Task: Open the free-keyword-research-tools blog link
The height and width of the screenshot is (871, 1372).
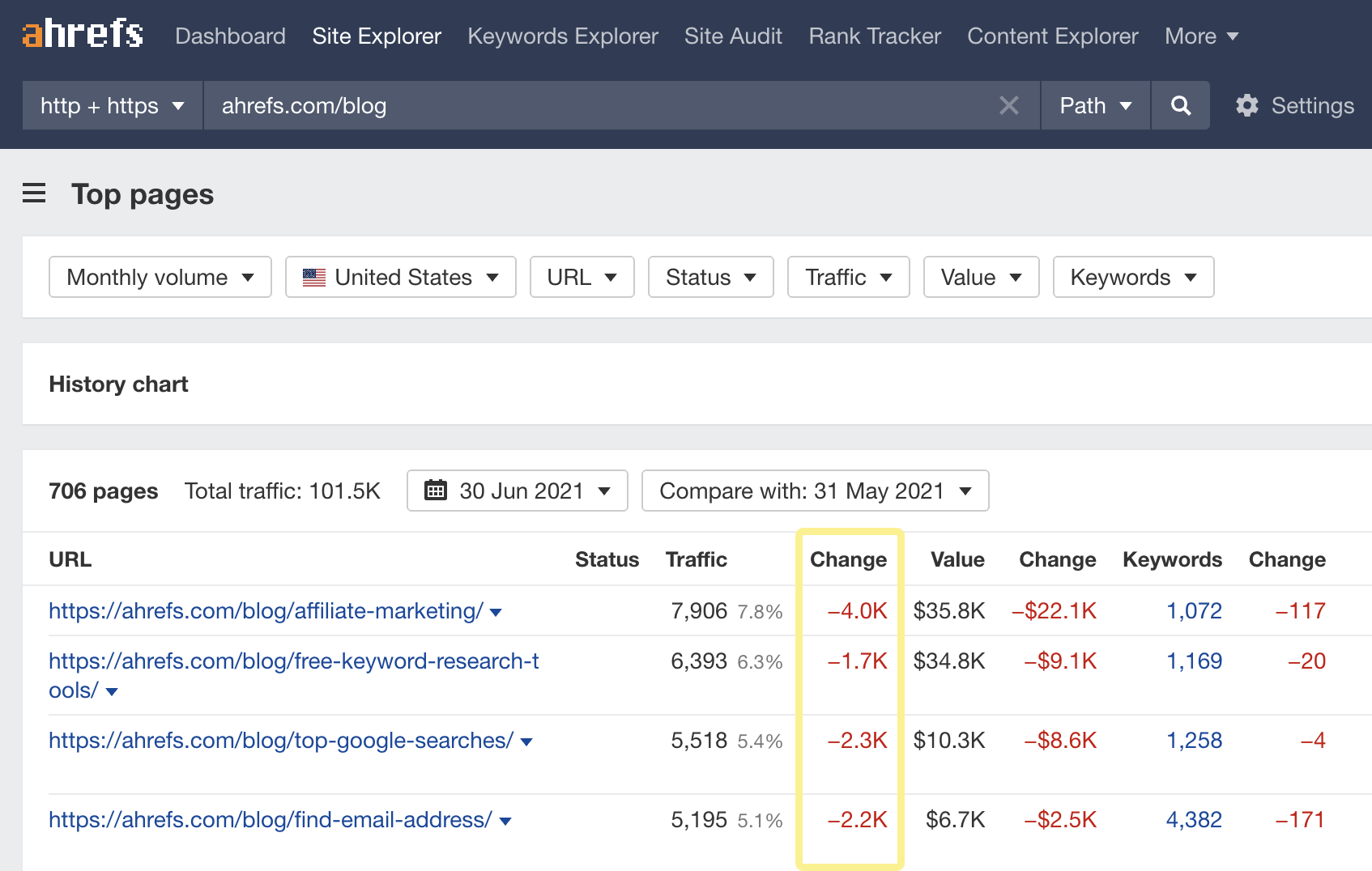Action: pos(293,661)
